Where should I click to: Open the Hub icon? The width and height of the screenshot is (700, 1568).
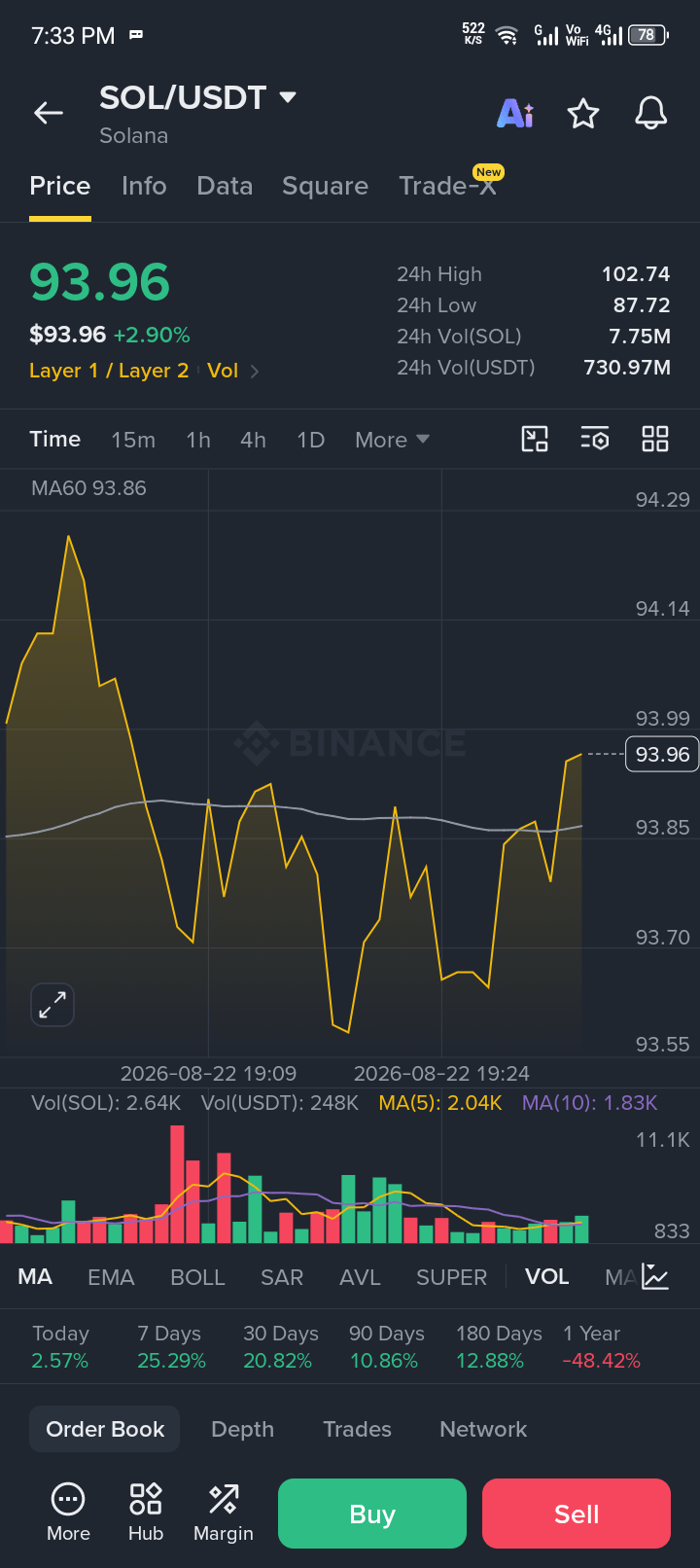146,1514
